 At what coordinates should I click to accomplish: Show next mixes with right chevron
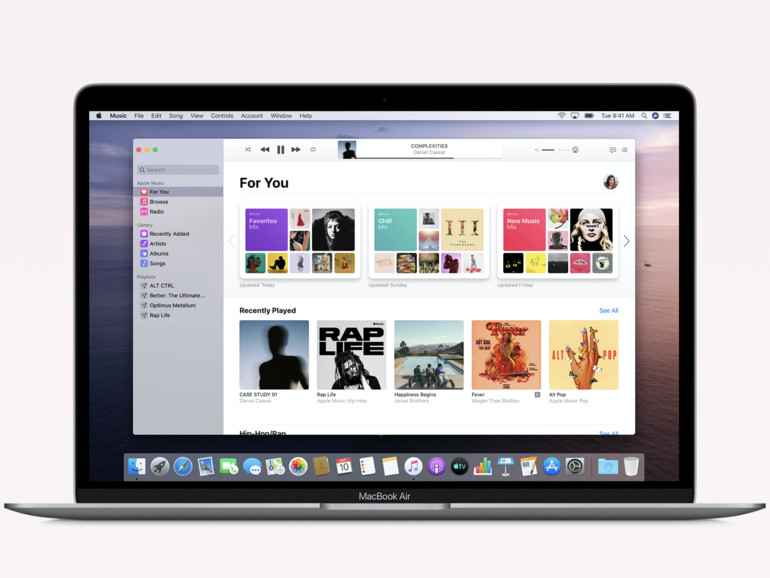[626, 241]
